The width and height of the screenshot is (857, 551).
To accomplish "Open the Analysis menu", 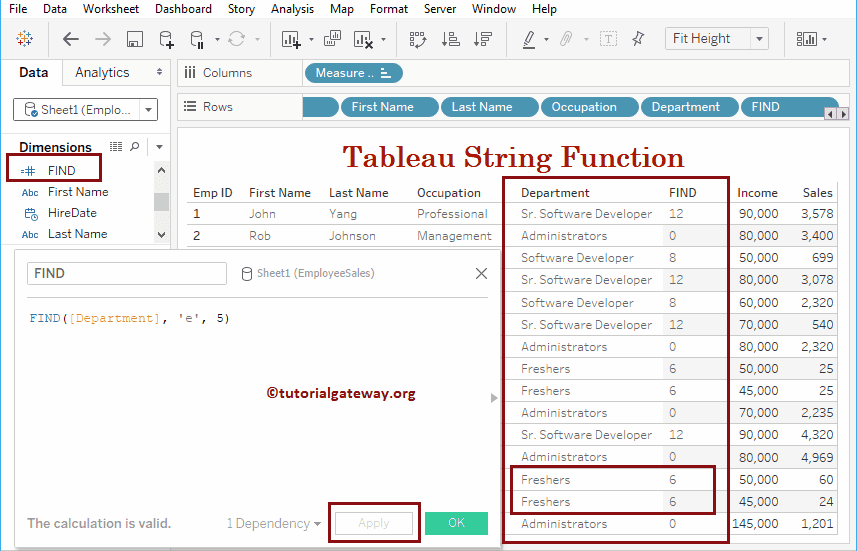I will pos(292,9).
